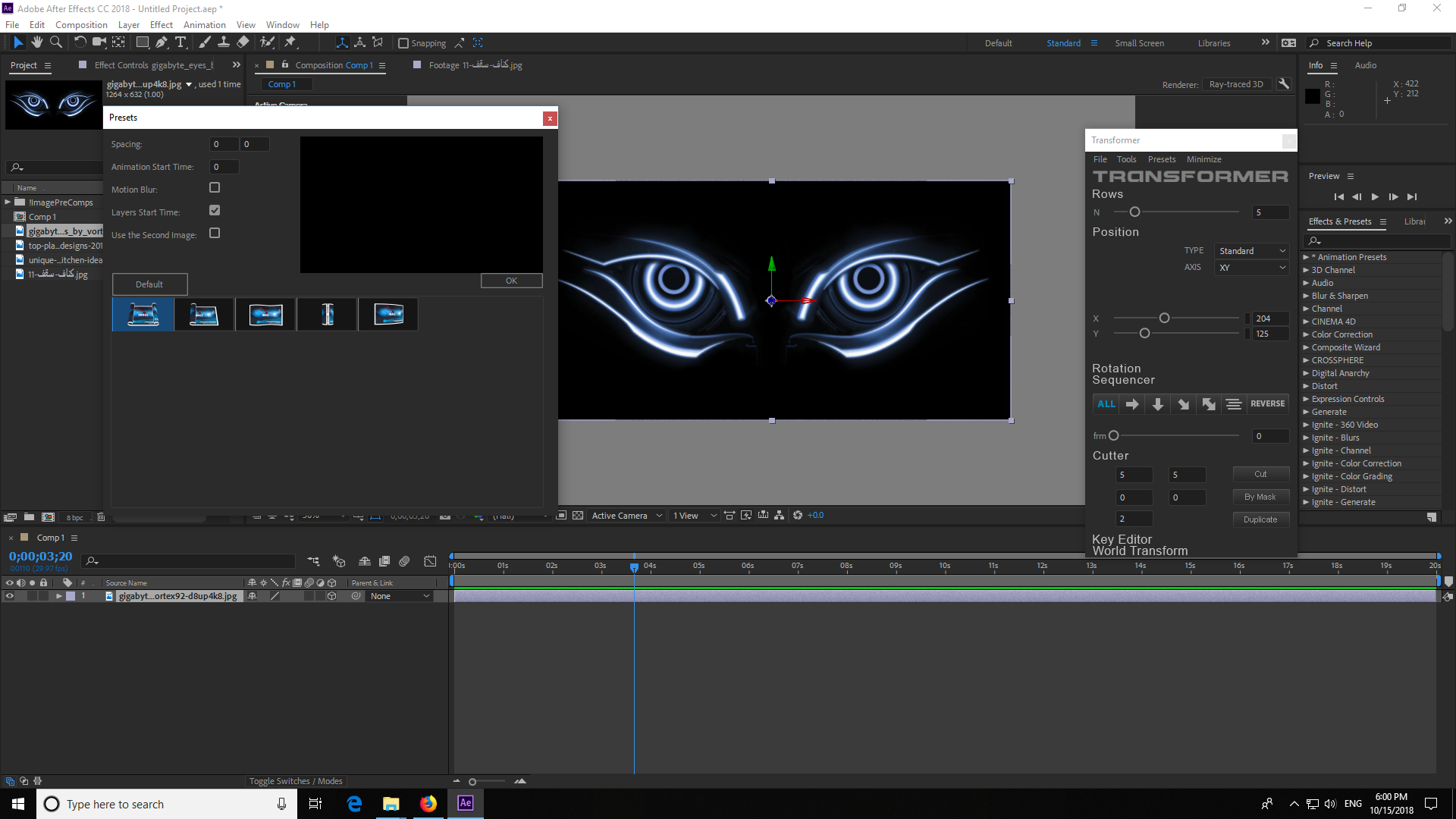
Task: Uncheck Layers Start Time checkbox
Action: (x=215, y=210)
